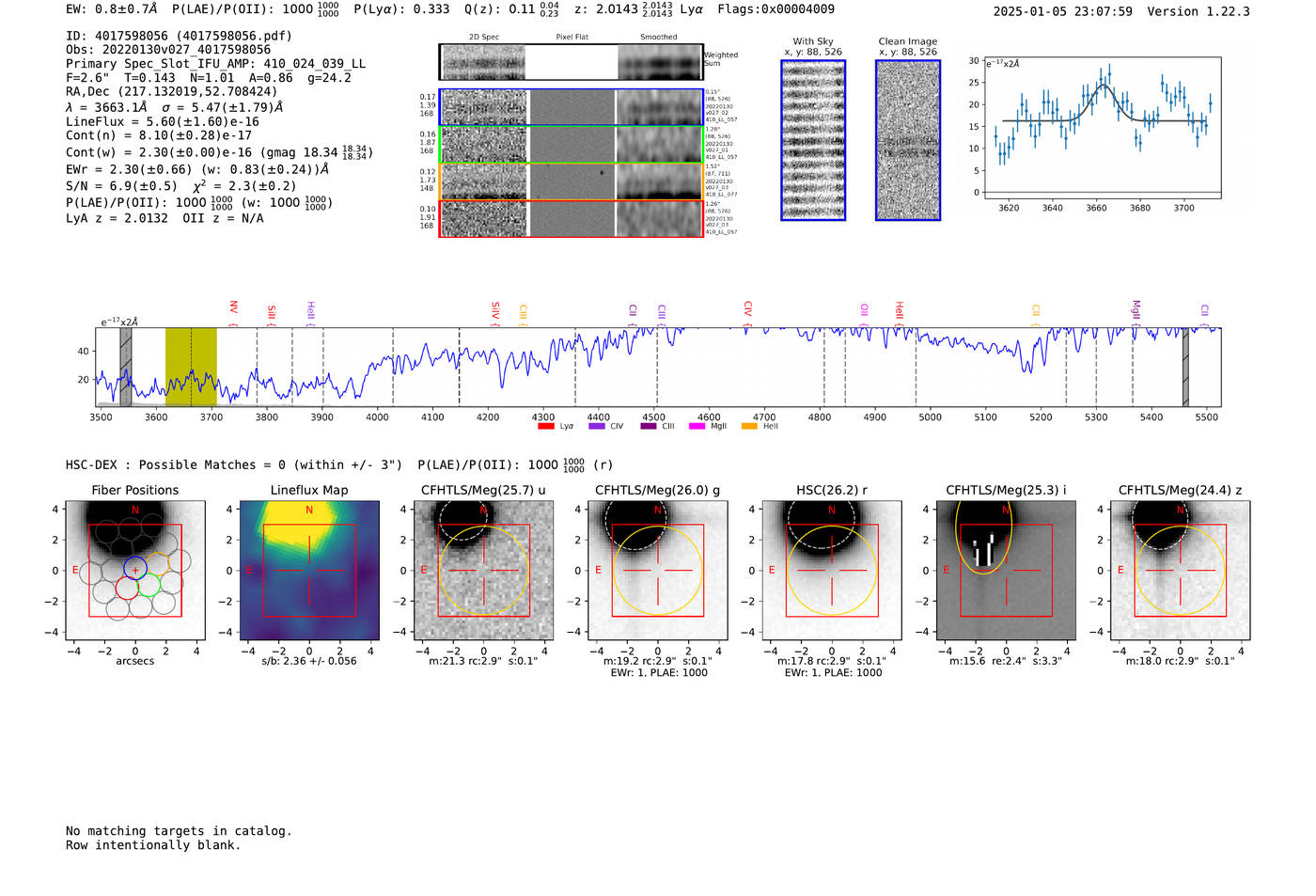Select the red-bordered fiber spectrum row
Viewport: 1316px width, 896px height.
click(x=572, y=218)
